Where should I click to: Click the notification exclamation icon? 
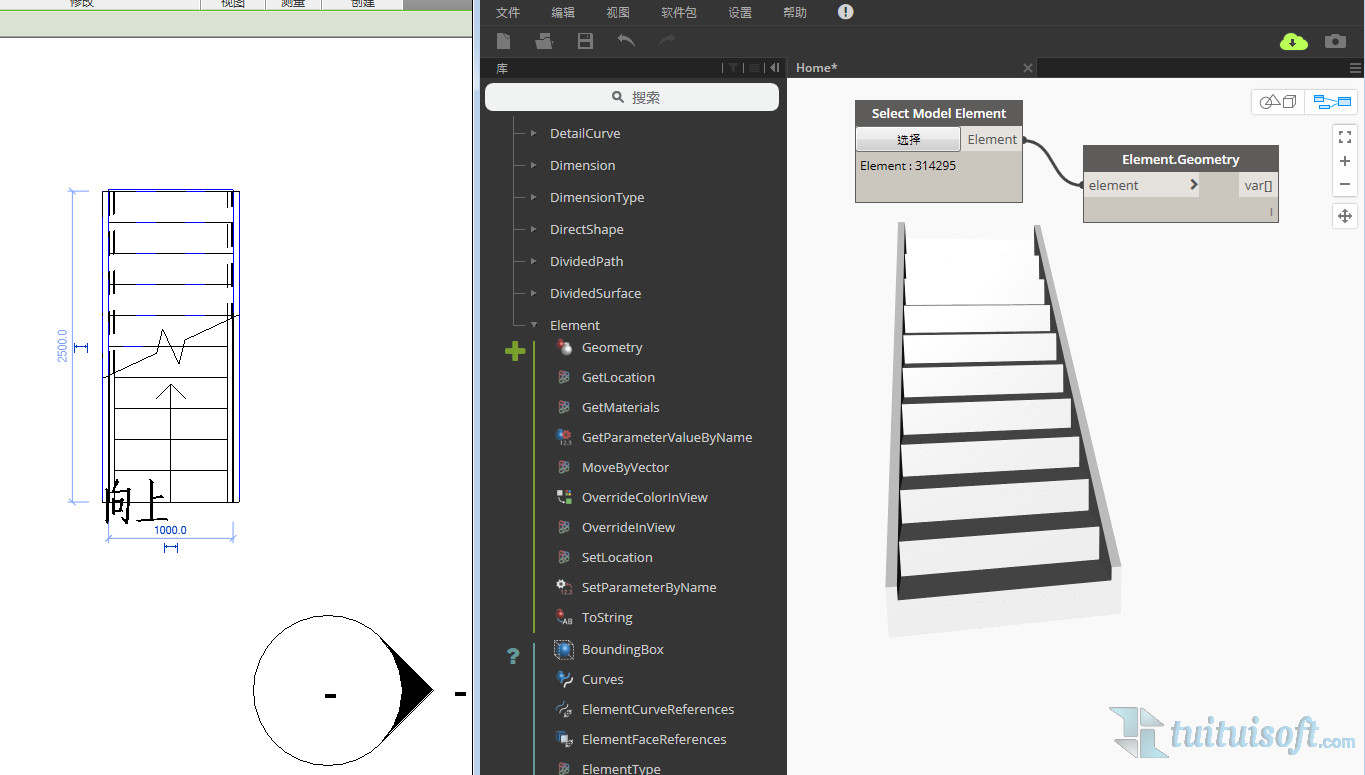[845, 12]
